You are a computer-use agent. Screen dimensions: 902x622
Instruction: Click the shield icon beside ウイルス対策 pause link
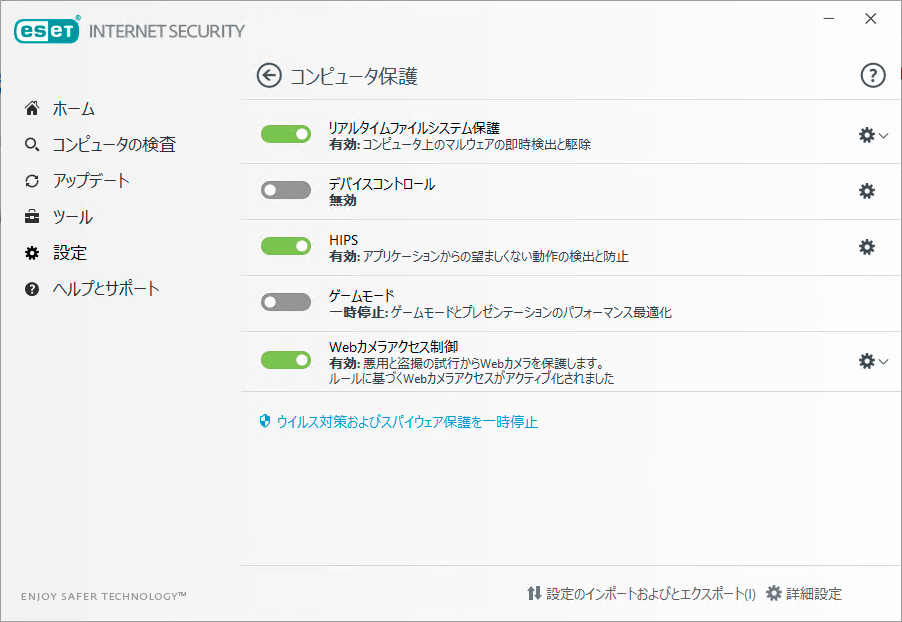[x=265, y=421]
